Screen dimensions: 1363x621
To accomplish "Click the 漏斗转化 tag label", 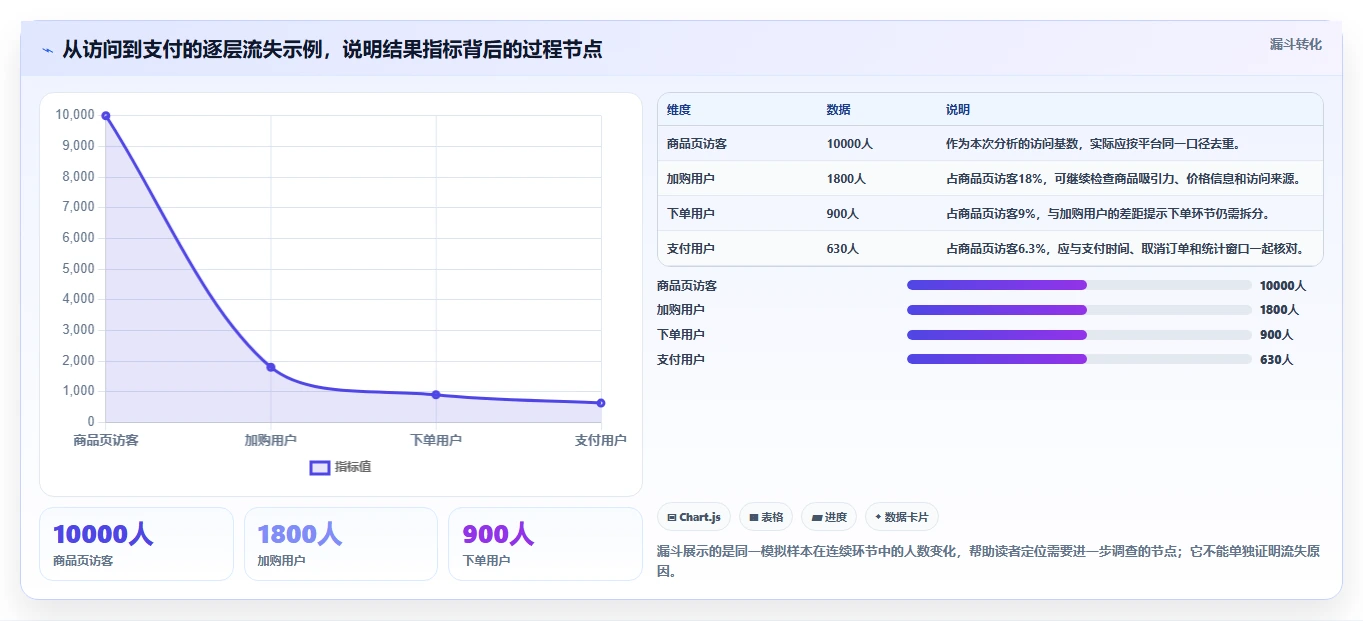I will tap(1295, 44).
